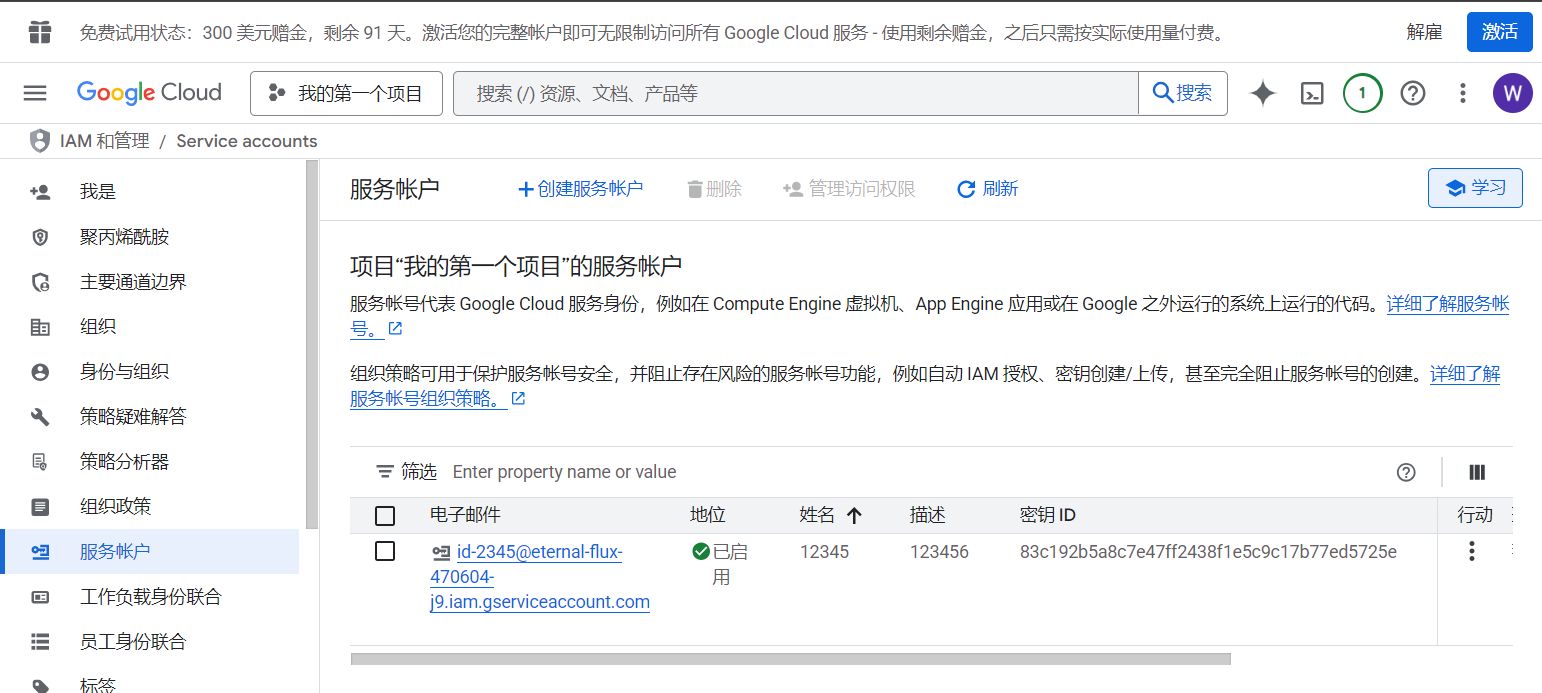1542x693 pixels.
Task: Open the header three-dot settings menu
Action: 1462,93
